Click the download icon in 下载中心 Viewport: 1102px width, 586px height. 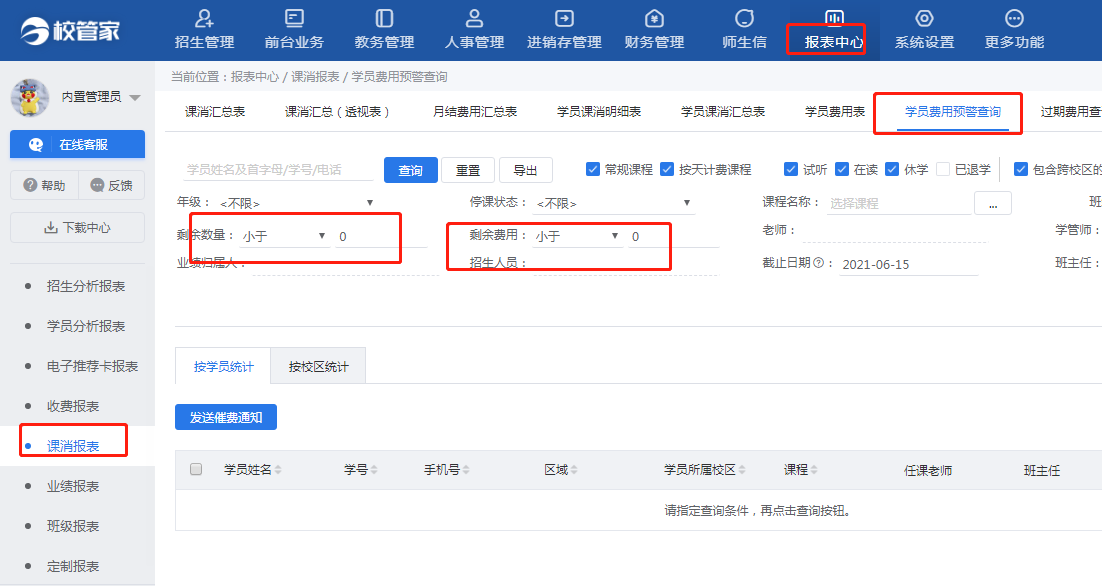51,228
